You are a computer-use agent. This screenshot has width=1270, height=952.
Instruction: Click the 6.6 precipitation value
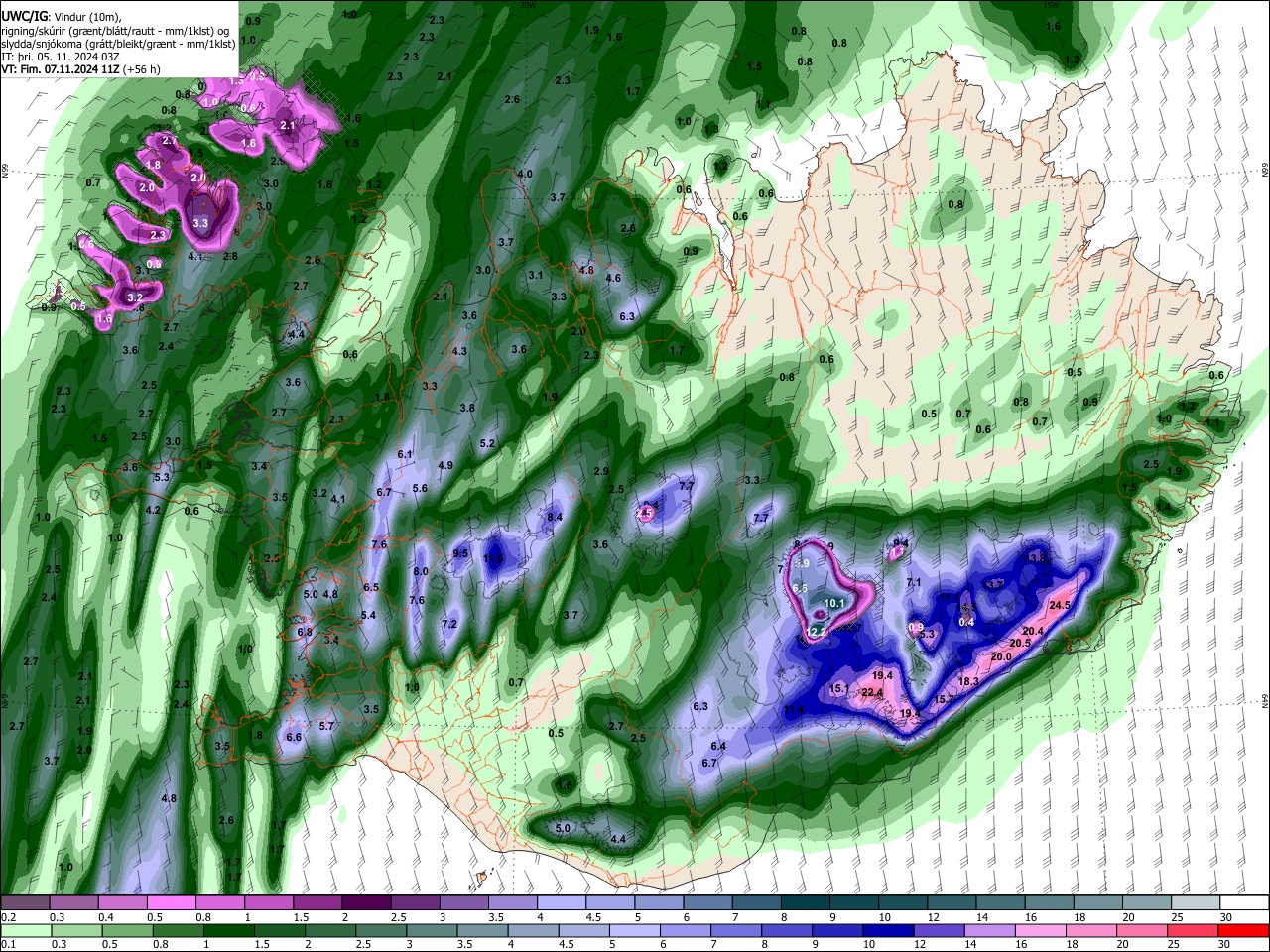pyautogui.click(x=293, y=737)
